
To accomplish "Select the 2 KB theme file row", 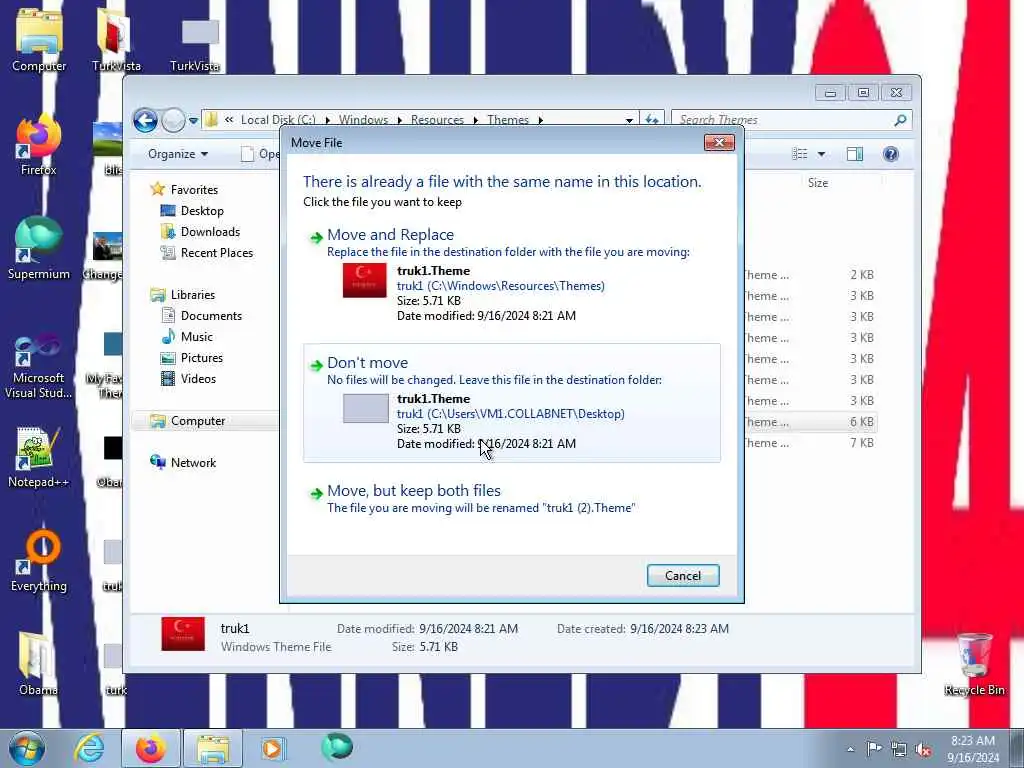I will point(810,275).
